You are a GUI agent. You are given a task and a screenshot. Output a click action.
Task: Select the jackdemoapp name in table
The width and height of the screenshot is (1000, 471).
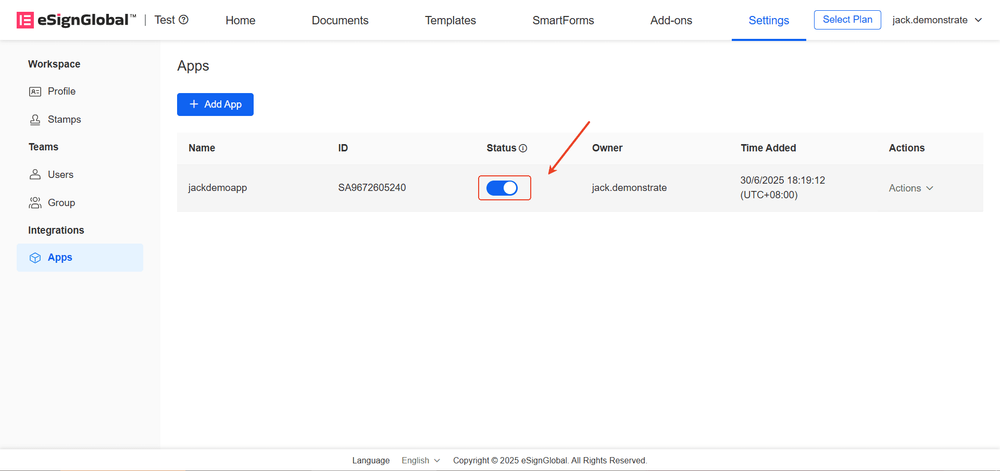pyautogui.click(x=217, y=188)
